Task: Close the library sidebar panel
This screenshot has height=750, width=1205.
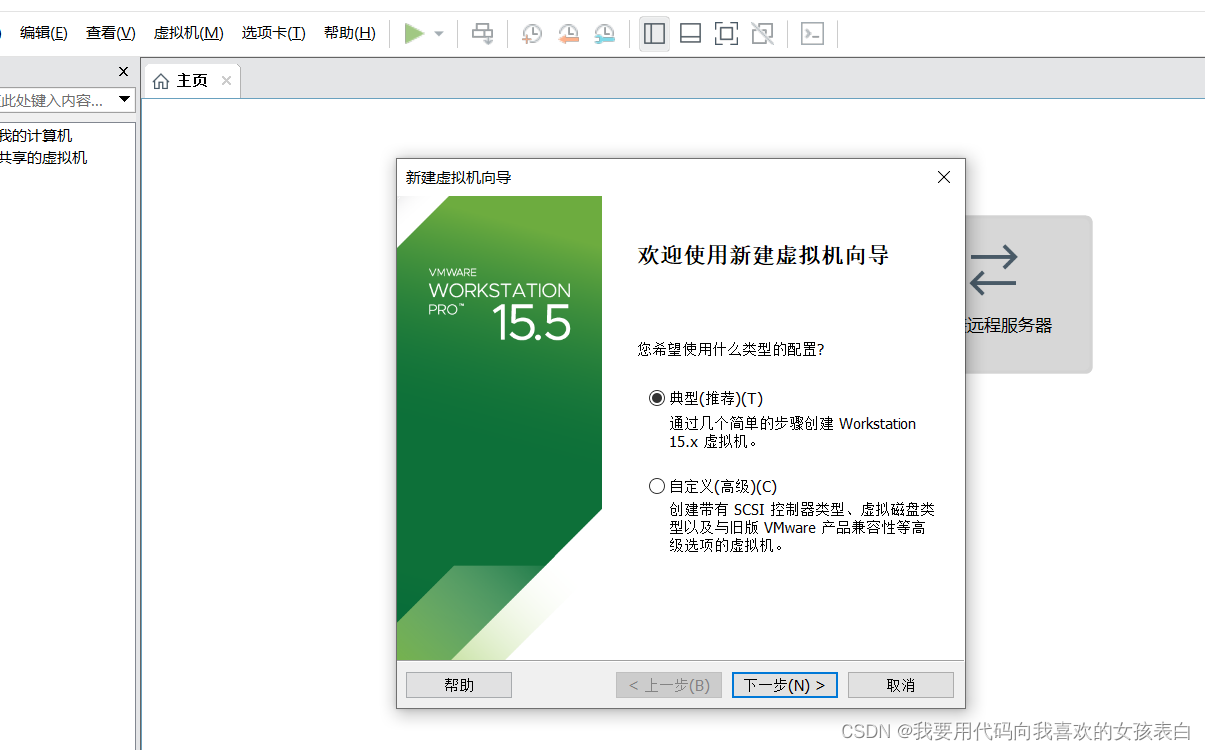Action: [123, 72]
